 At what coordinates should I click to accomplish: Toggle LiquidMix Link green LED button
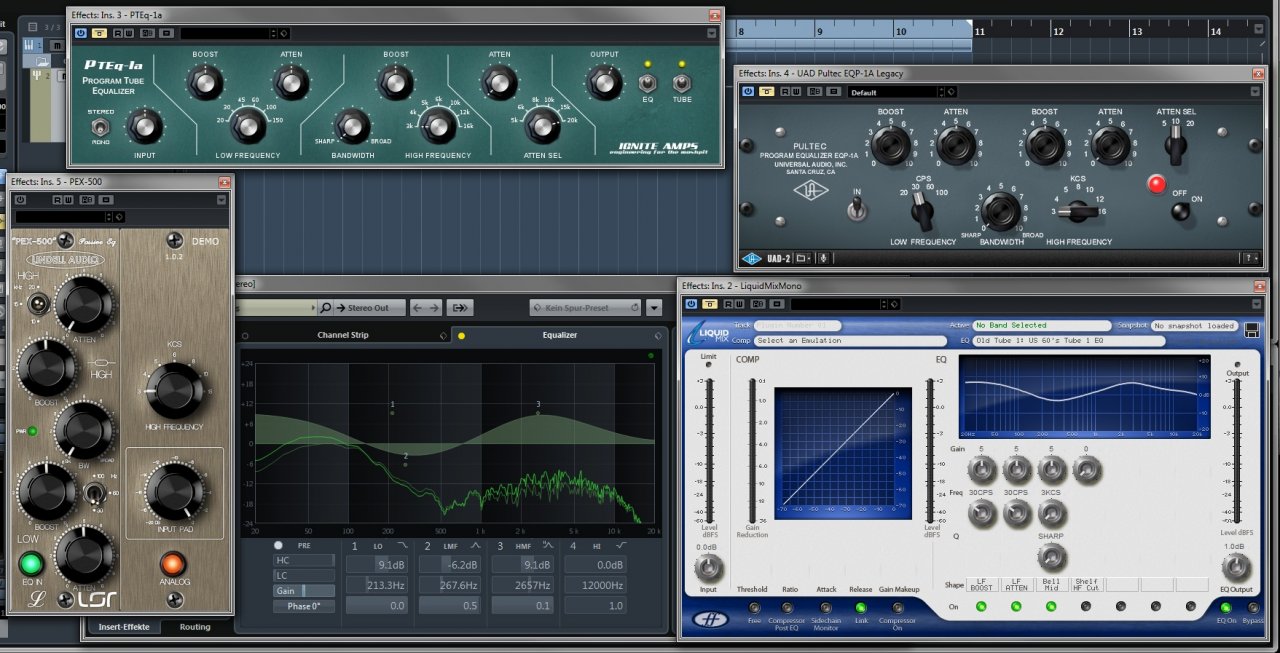tap(860, 606)
